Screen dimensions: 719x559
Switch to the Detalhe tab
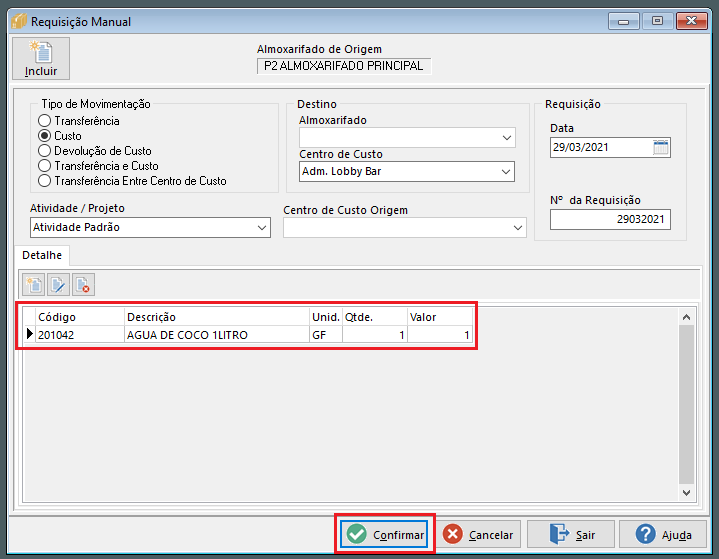point(42,255)
